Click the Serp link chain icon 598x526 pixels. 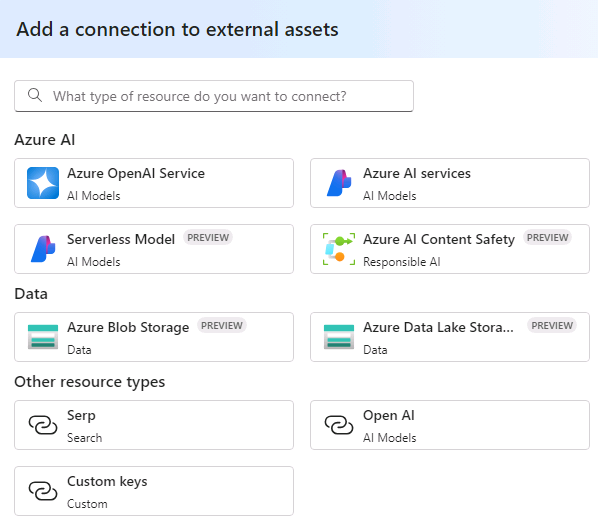[43, 425]
